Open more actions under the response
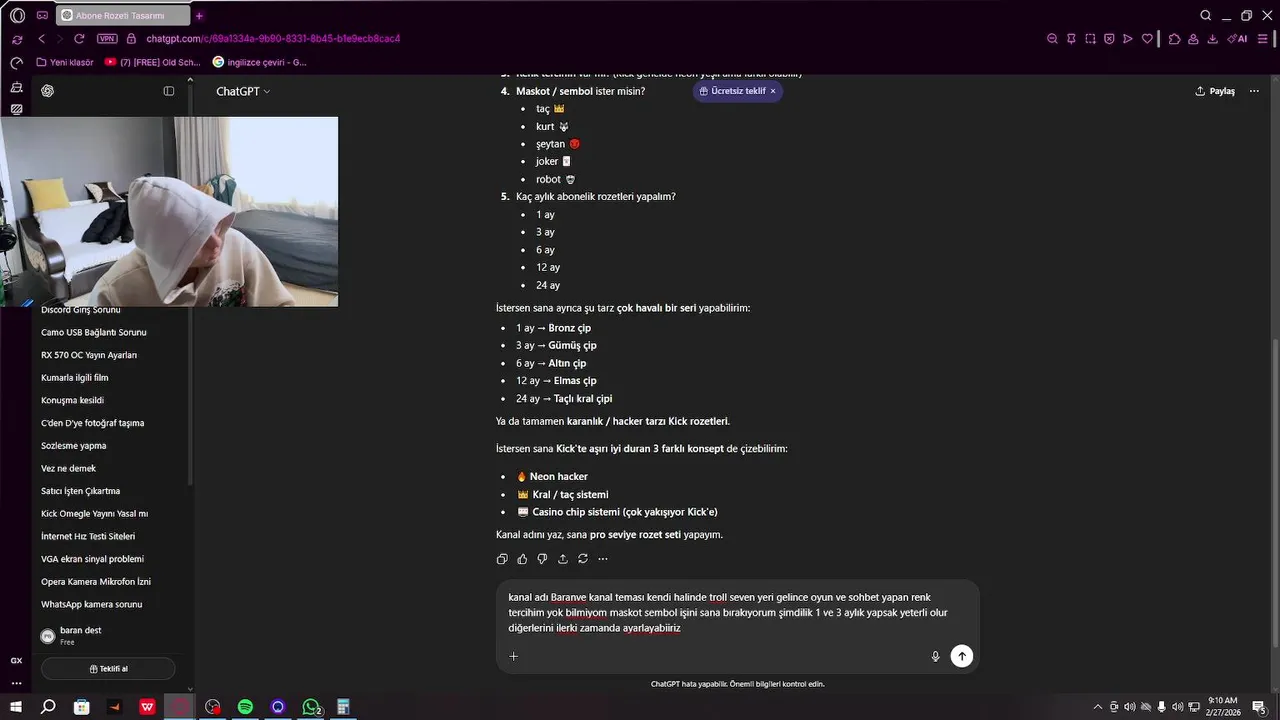 point(602,559)
